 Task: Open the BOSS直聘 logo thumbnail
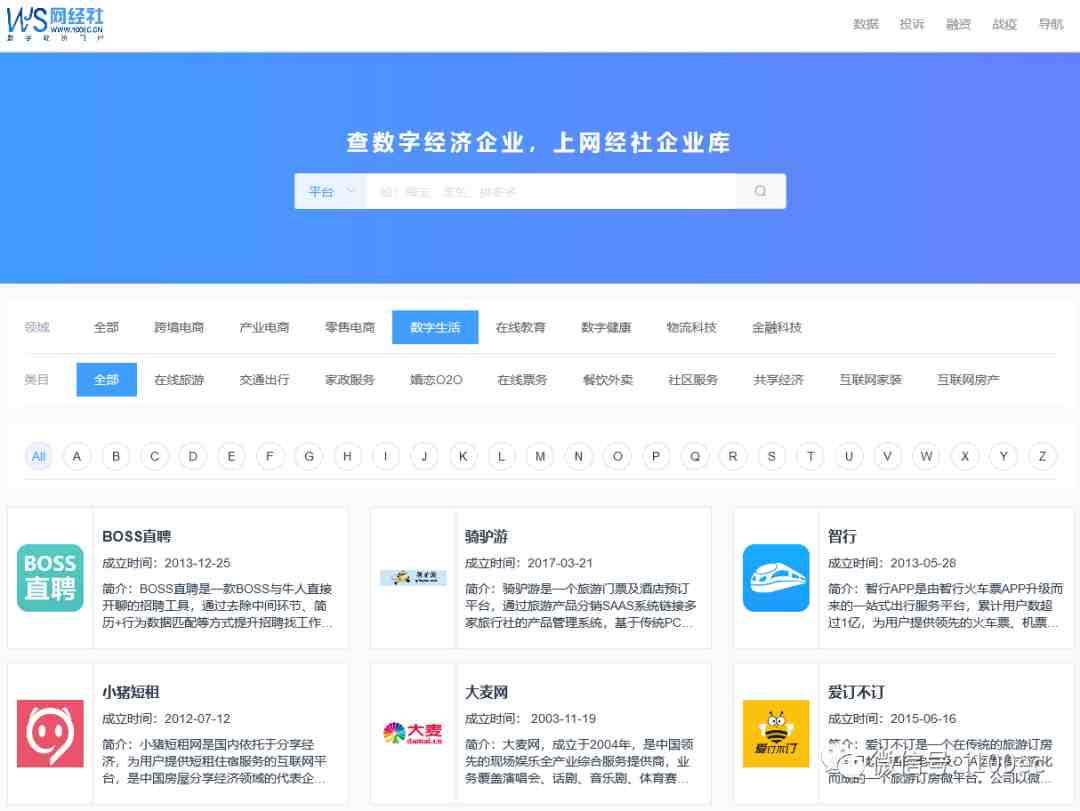pos(50,578)
